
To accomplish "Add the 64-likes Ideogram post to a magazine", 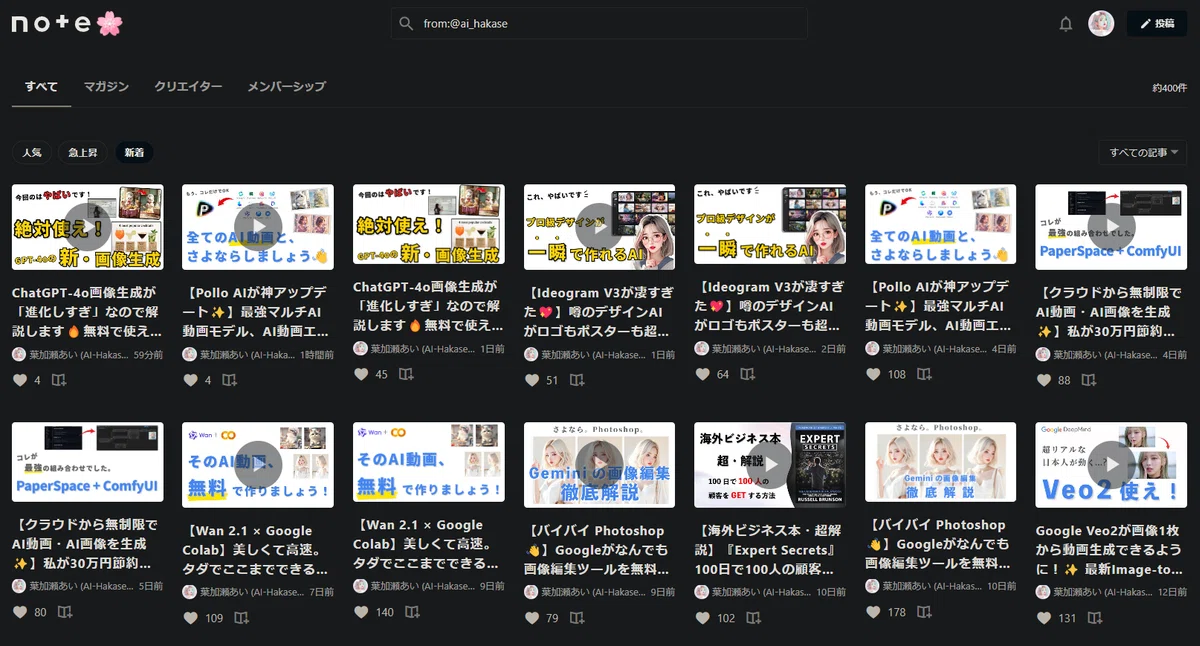I will click(750, 374).
